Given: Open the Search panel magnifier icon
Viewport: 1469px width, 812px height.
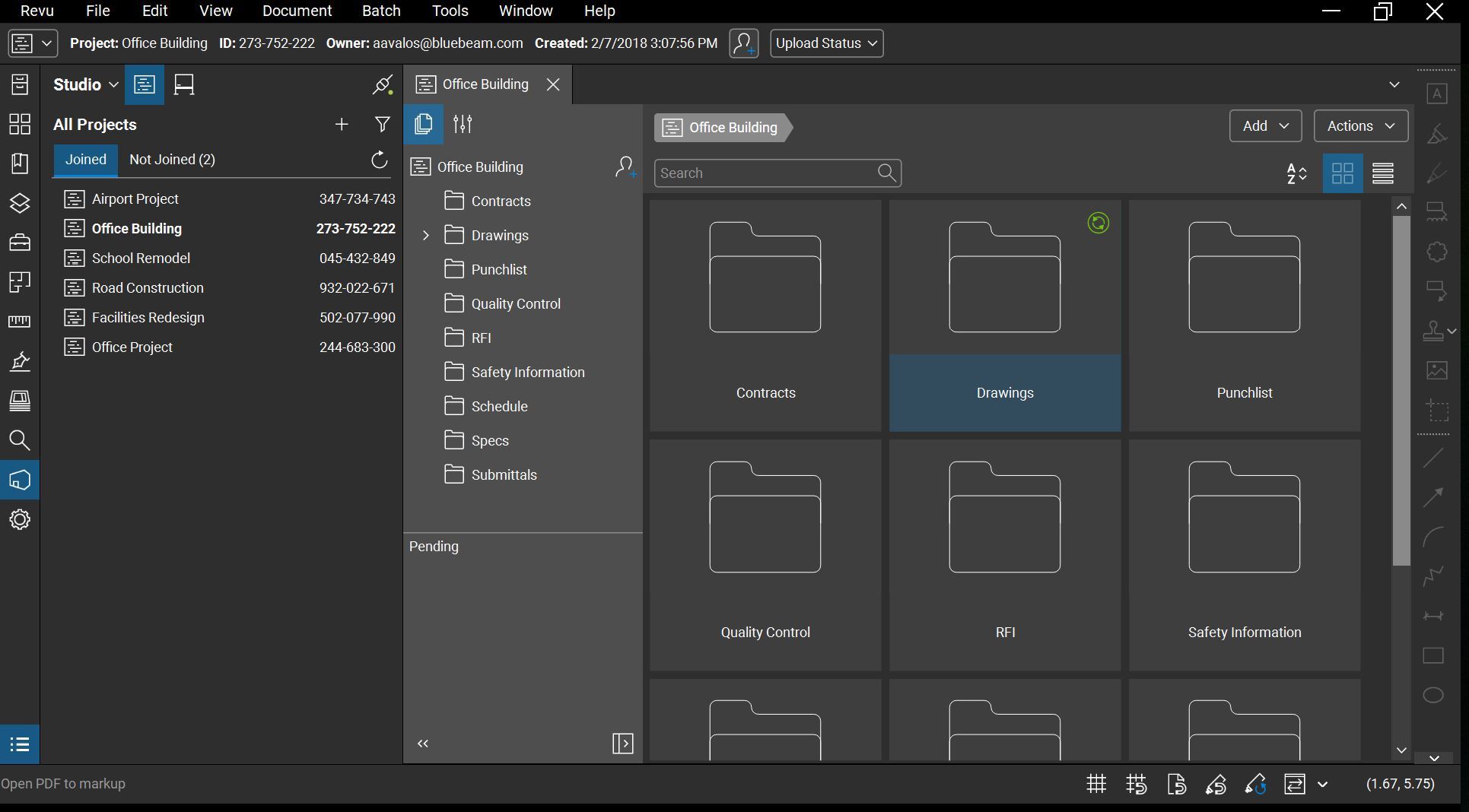Looking at the screenshot, I should [20, 441].
